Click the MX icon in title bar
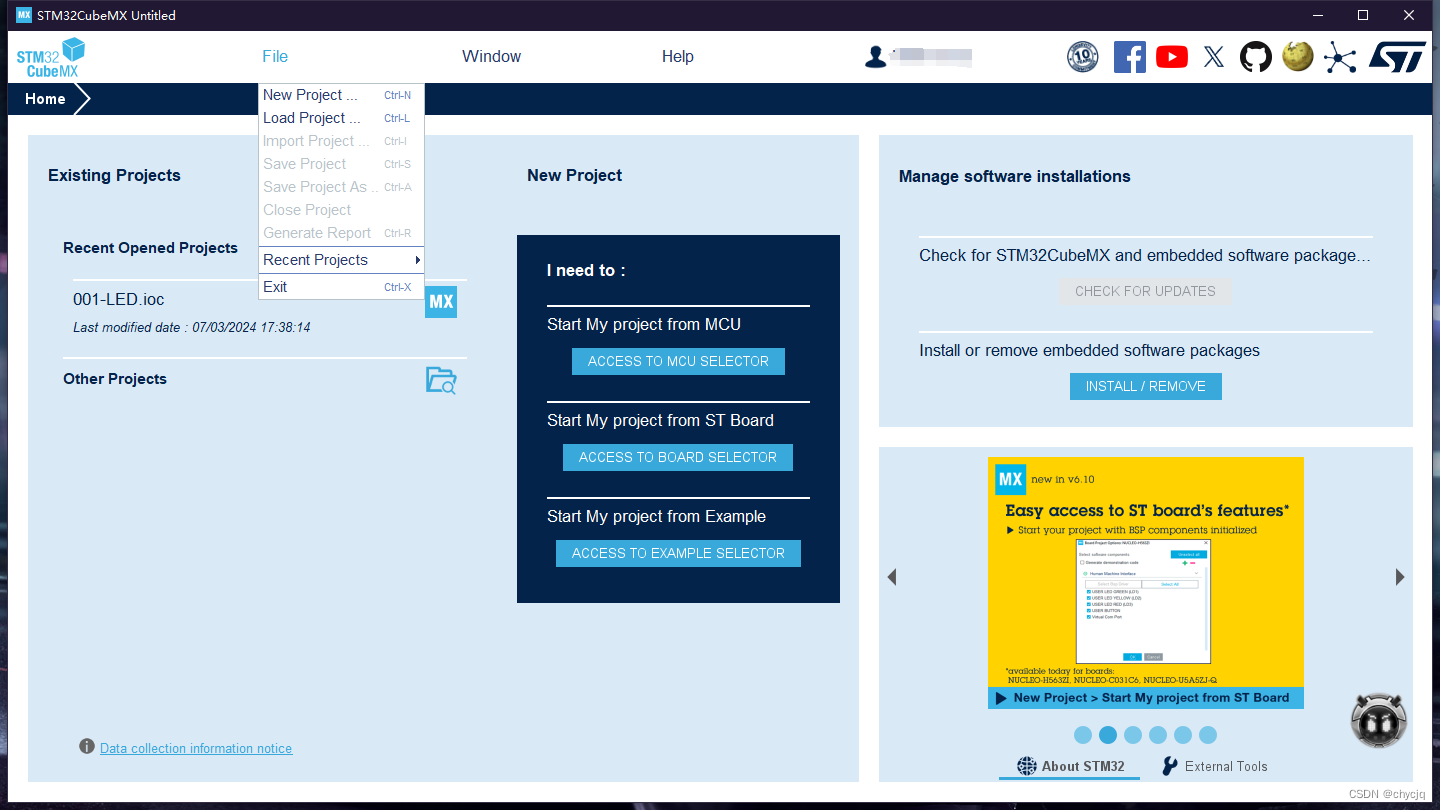 pos(24,15)
